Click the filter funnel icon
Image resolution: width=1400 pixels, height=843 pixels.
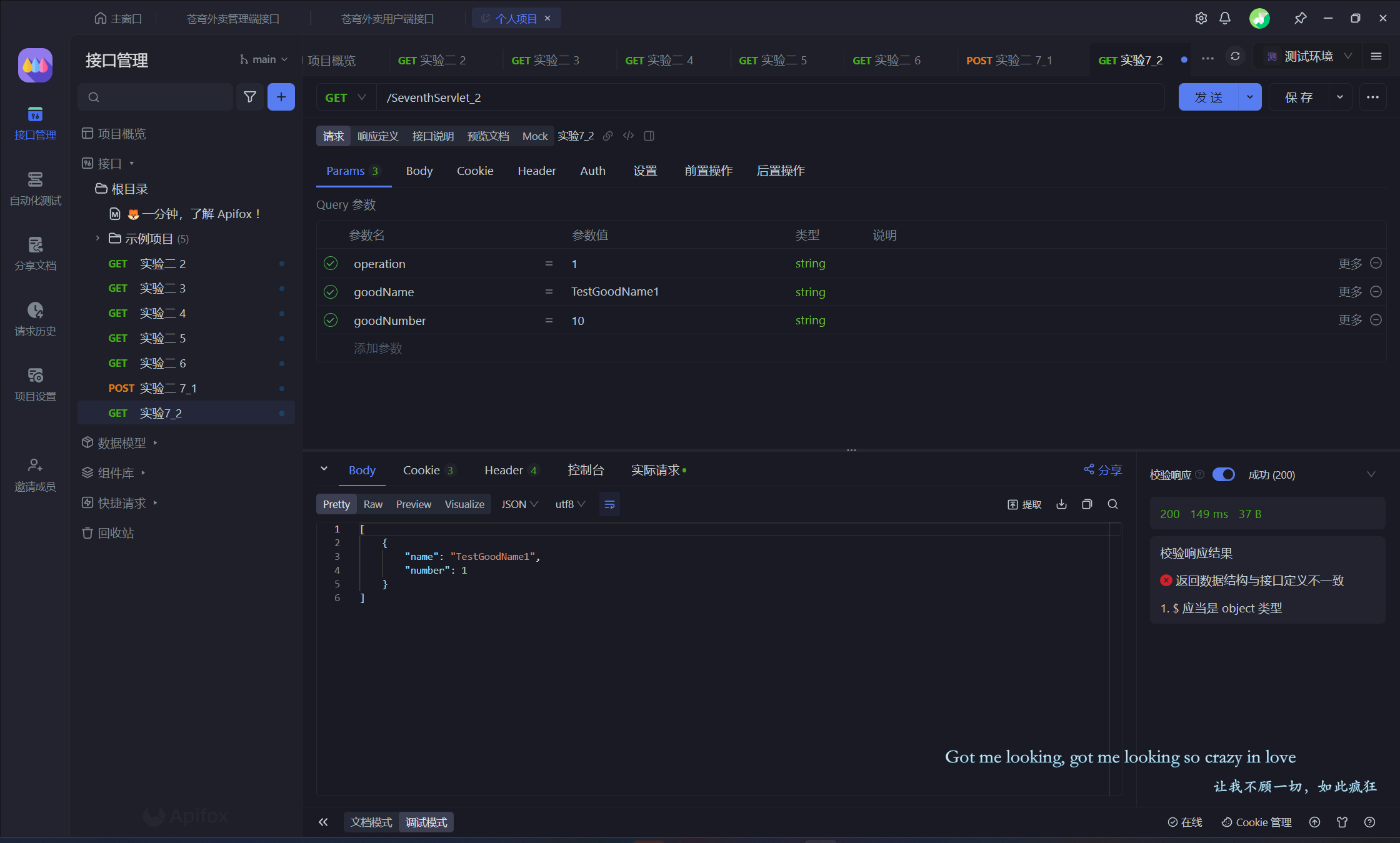[249, 97]
